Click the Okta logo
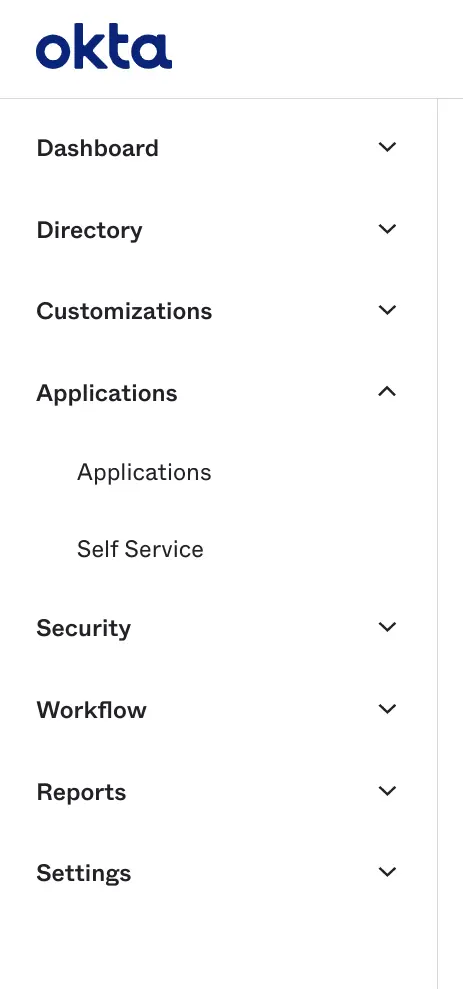 104,46
